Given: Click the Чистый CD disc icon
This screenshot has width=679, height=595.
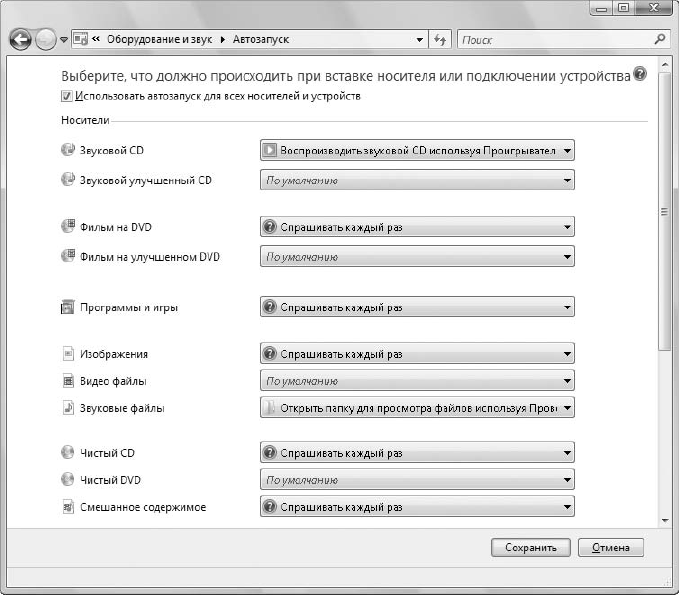Looking at the screenshot, I should [68, 452].
